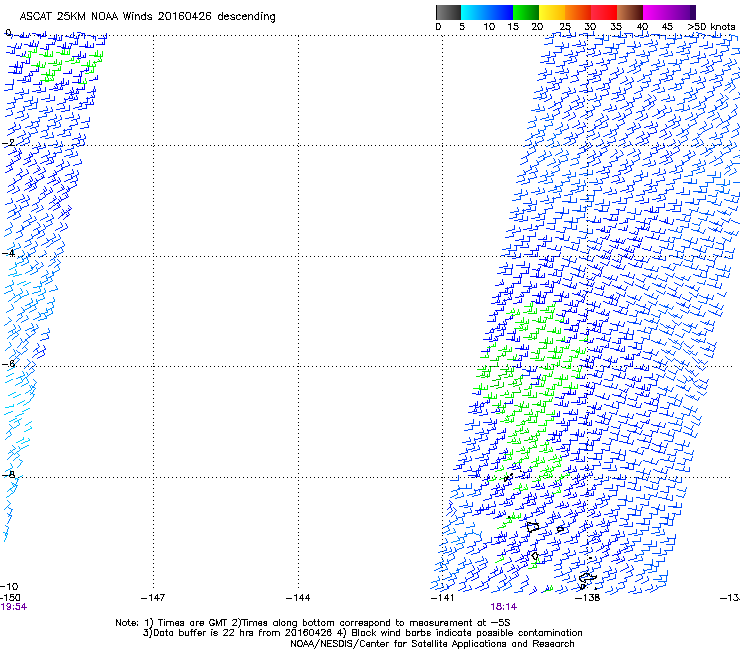Click the yellow 20-25 knots legend segment
Viewport: 740px width, 650px height.
pos(552,12)
